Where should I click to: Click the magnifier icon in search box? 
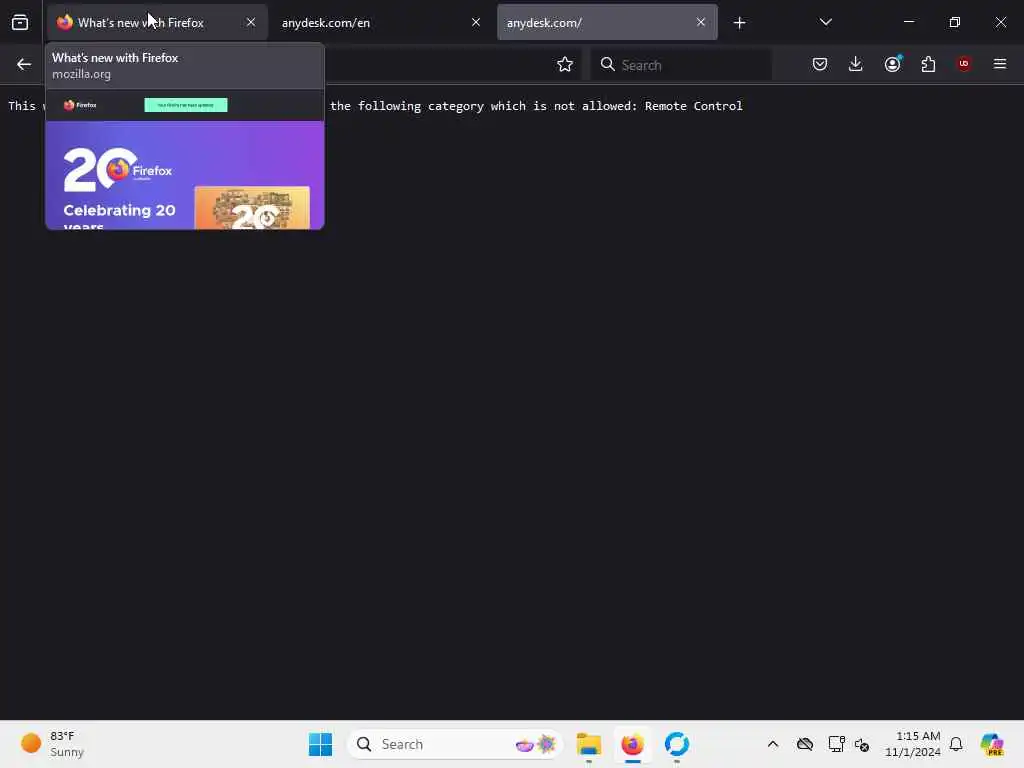(x=608, y=64)
